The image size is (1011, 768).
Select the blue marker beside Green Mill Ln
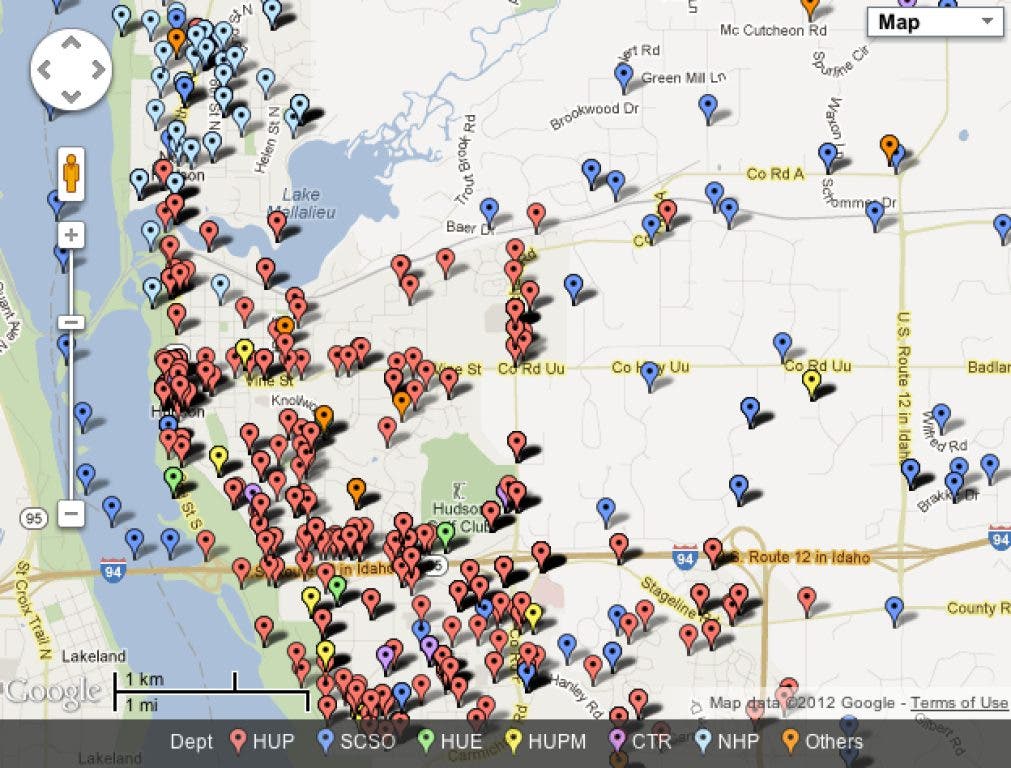click(x=623, y=77)
